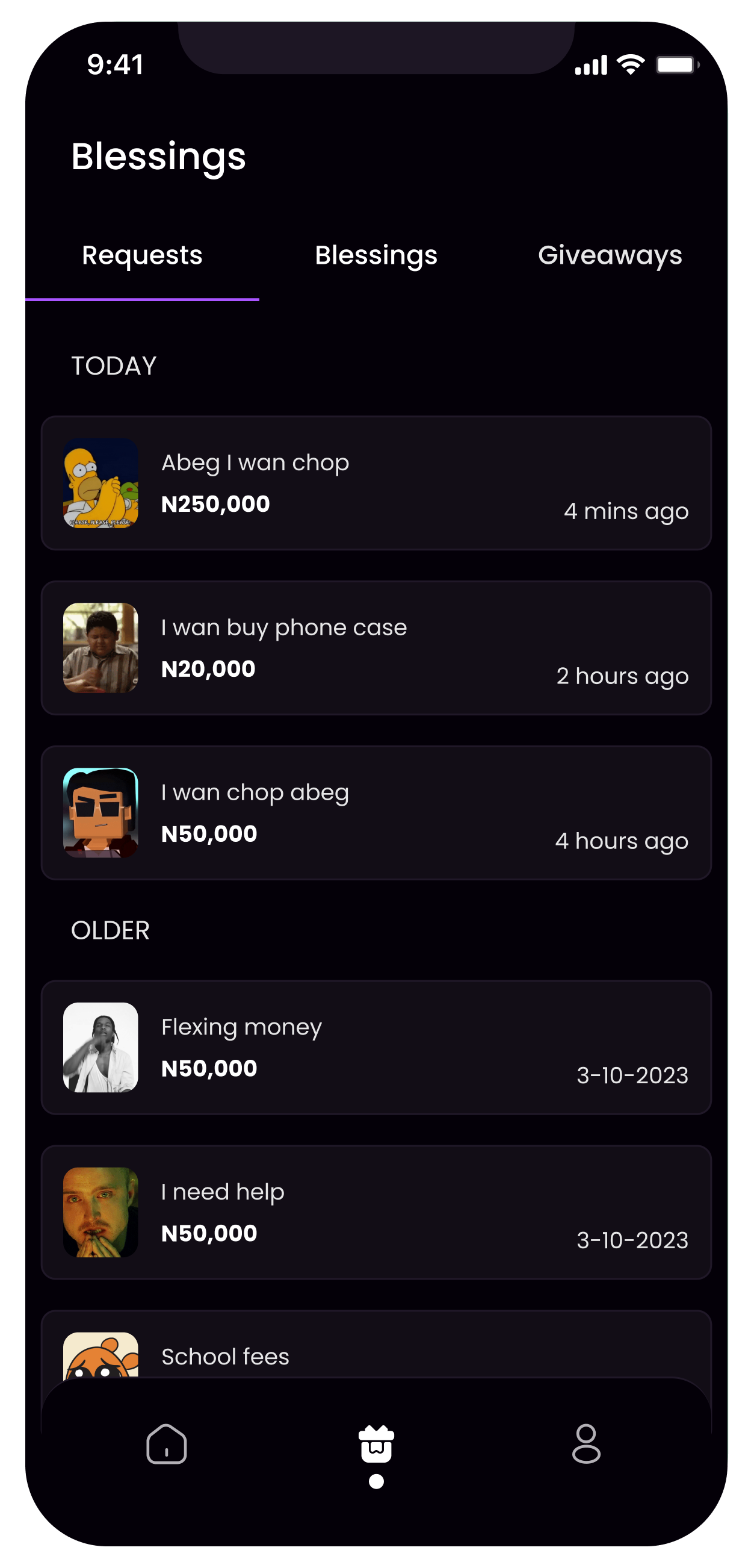Tap Homer Simpson avatar thumbnail
Screen dimensions: 754x1568
click(101, 484)
